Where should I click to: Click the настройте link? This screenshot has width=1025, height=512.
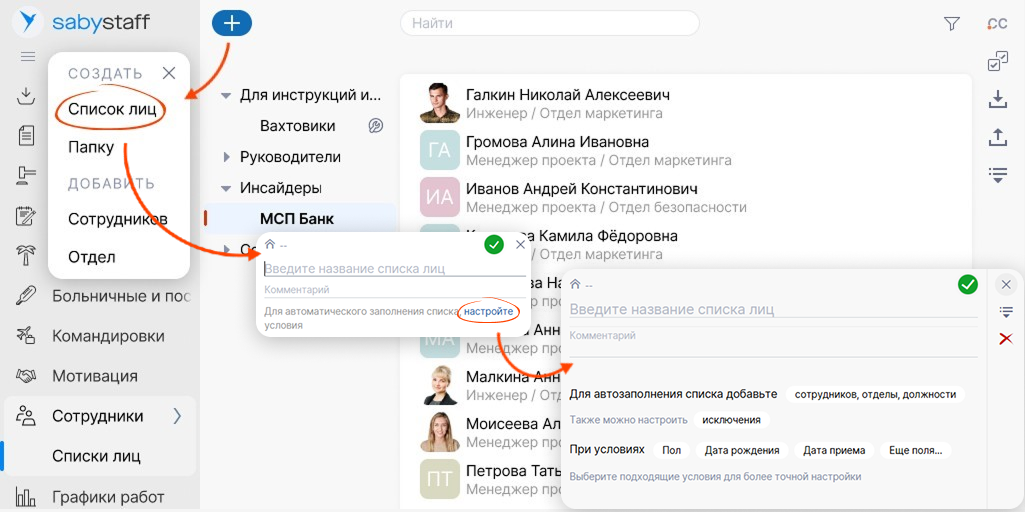pos(488,312)
